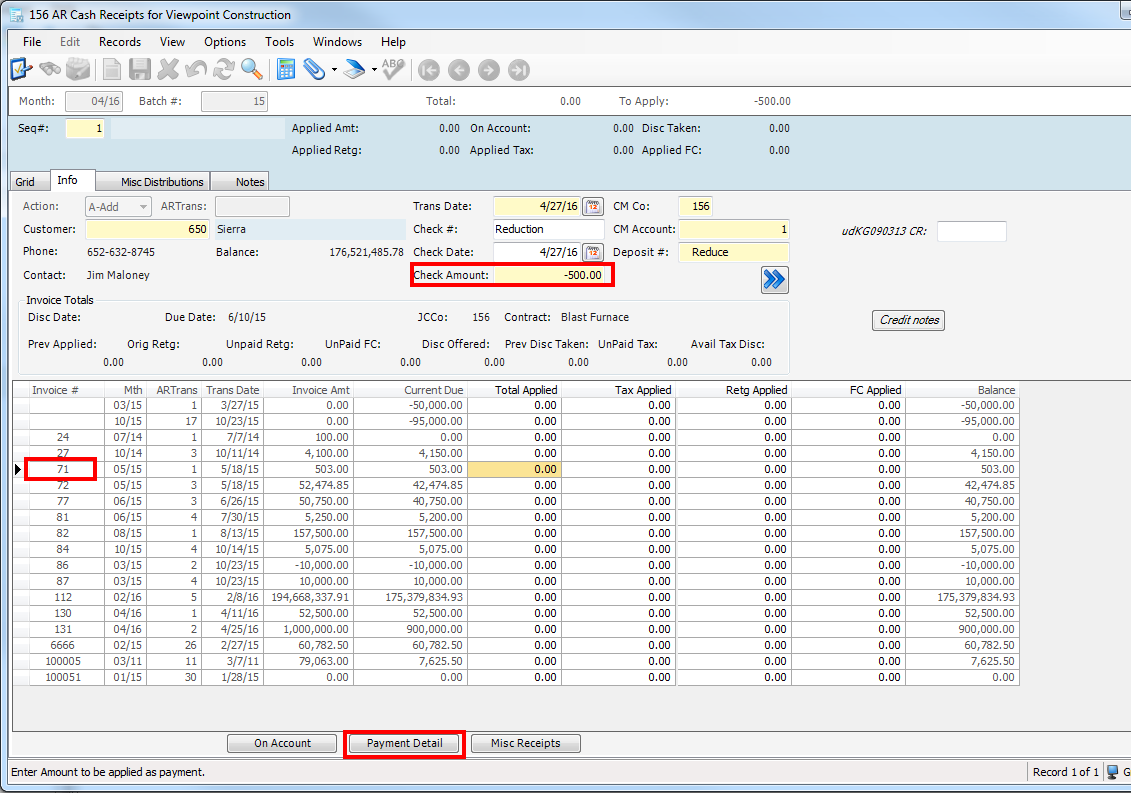
Task: Click the Seq# input field
Action: pos(84,128)
